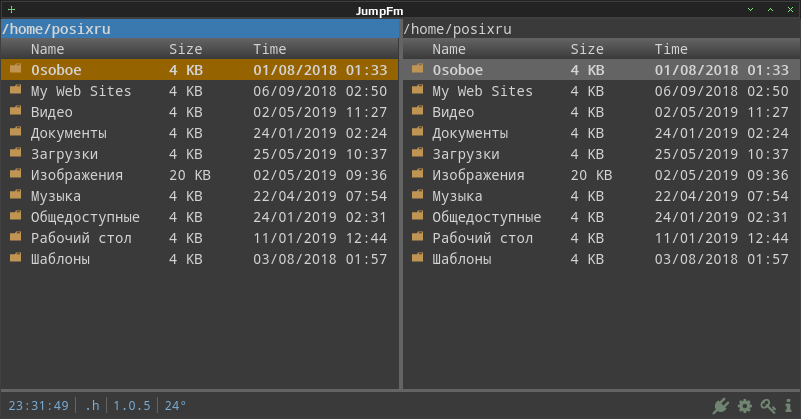The width and height of the screenshot is (801, 419).
Task: Click Общедоступные folder icon in left panel
Action: pos(16,215)
